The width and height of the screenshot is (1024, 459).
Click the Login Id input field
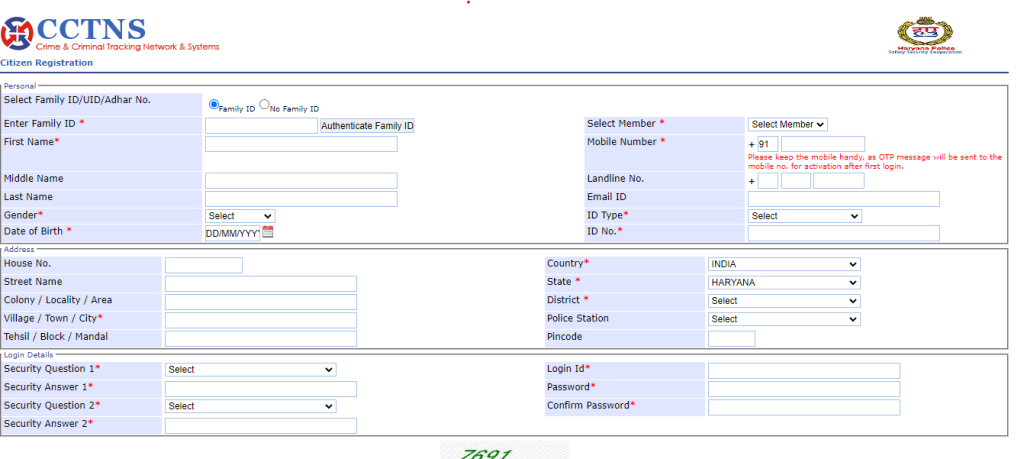803,371
